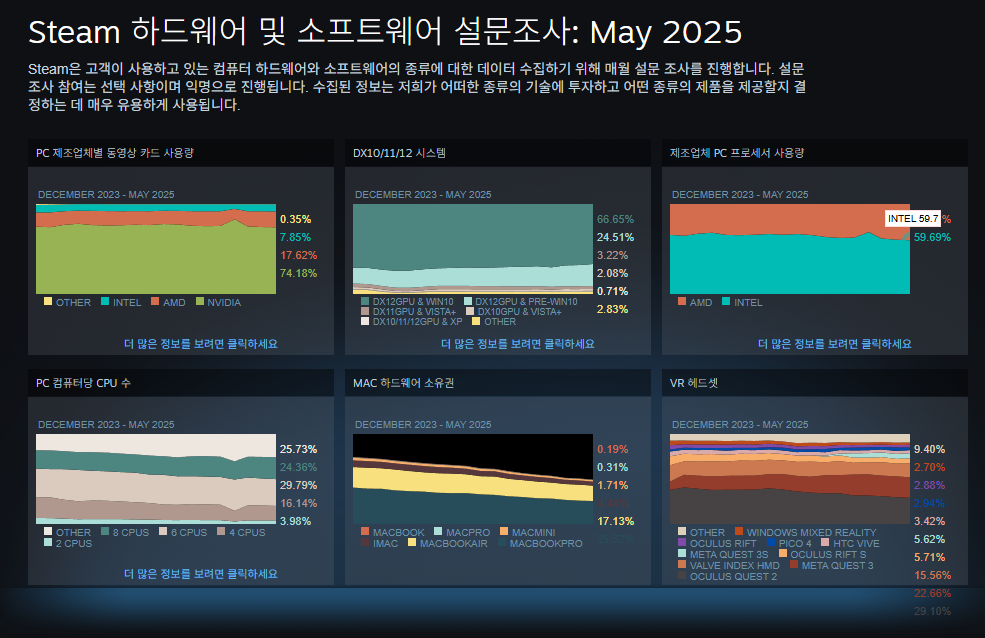The height and width of the screenshot is (638, 985).
Task: Click the DX10/11/12GPU & XP legend swatch
Action: pos(365,322)
